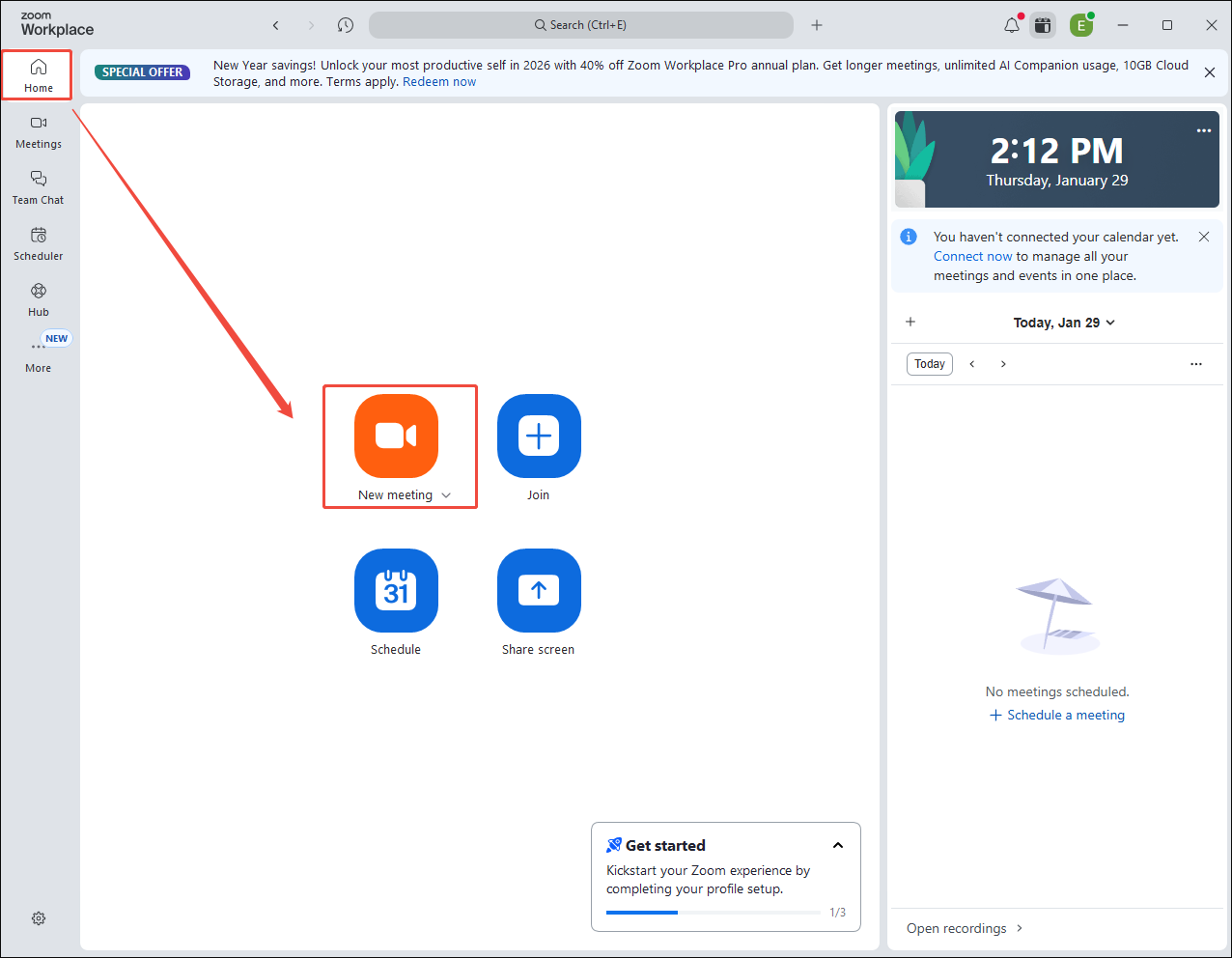Select Share screen
The width and height of the screenshot is (1232, 958).
tap(538, 591)
